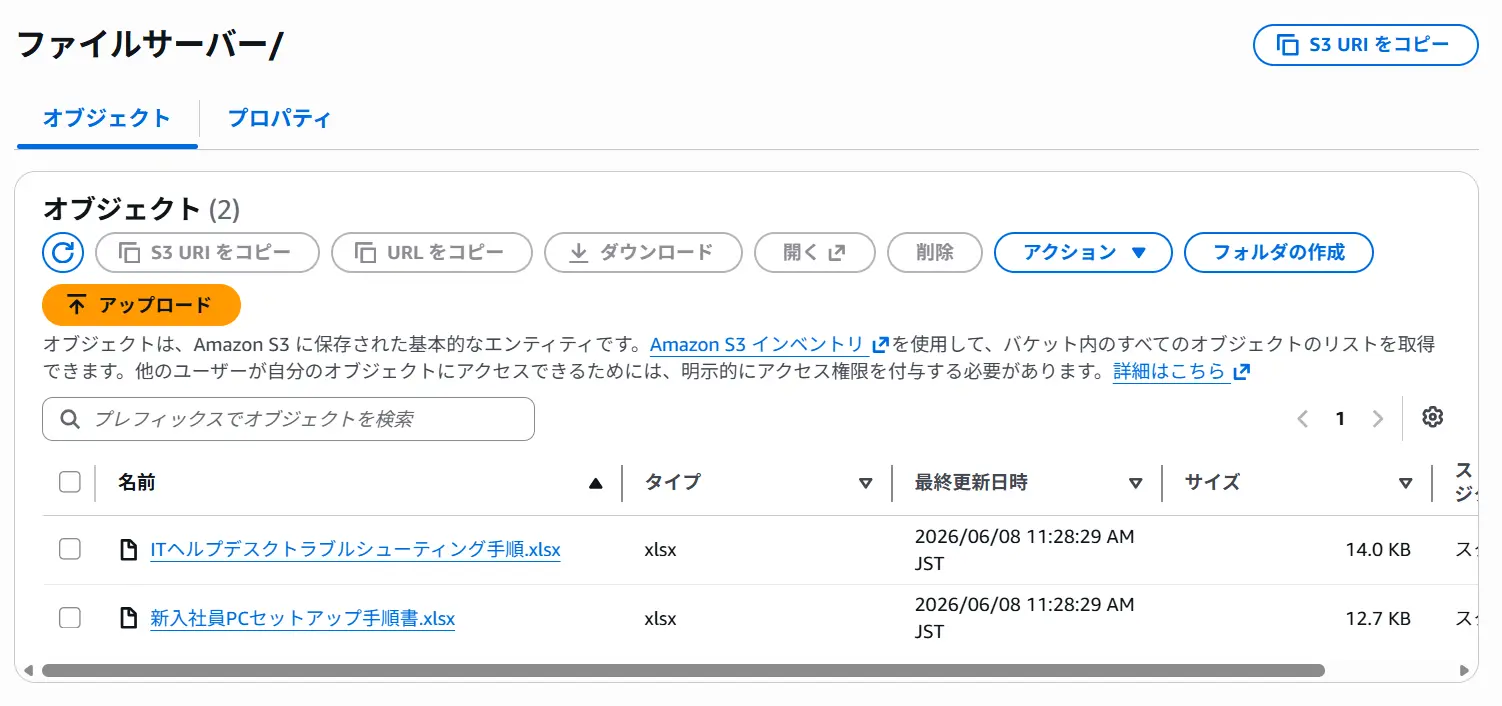Open the 詳細はこちら link
Viewport: 1502px width, 706px height.
[1169, 372]
